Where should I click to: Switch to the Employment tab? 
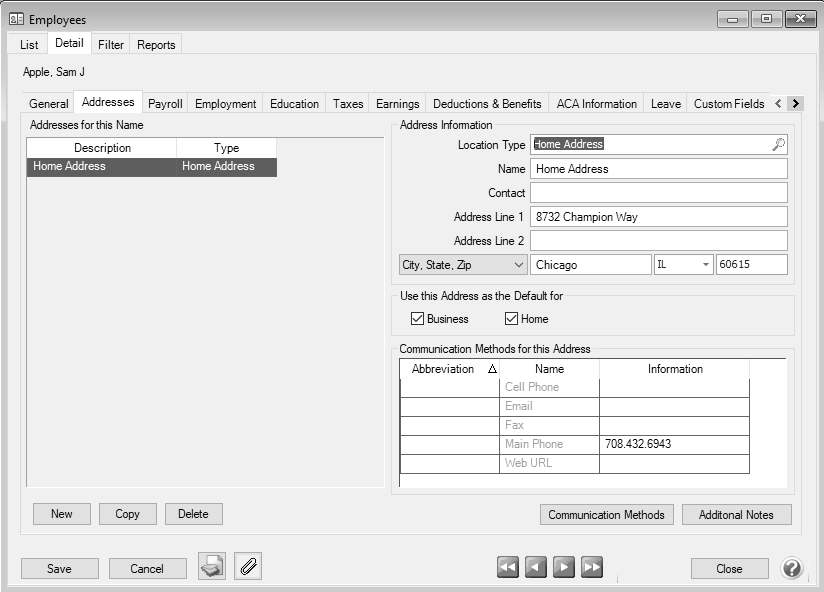(x=225, y=103)
